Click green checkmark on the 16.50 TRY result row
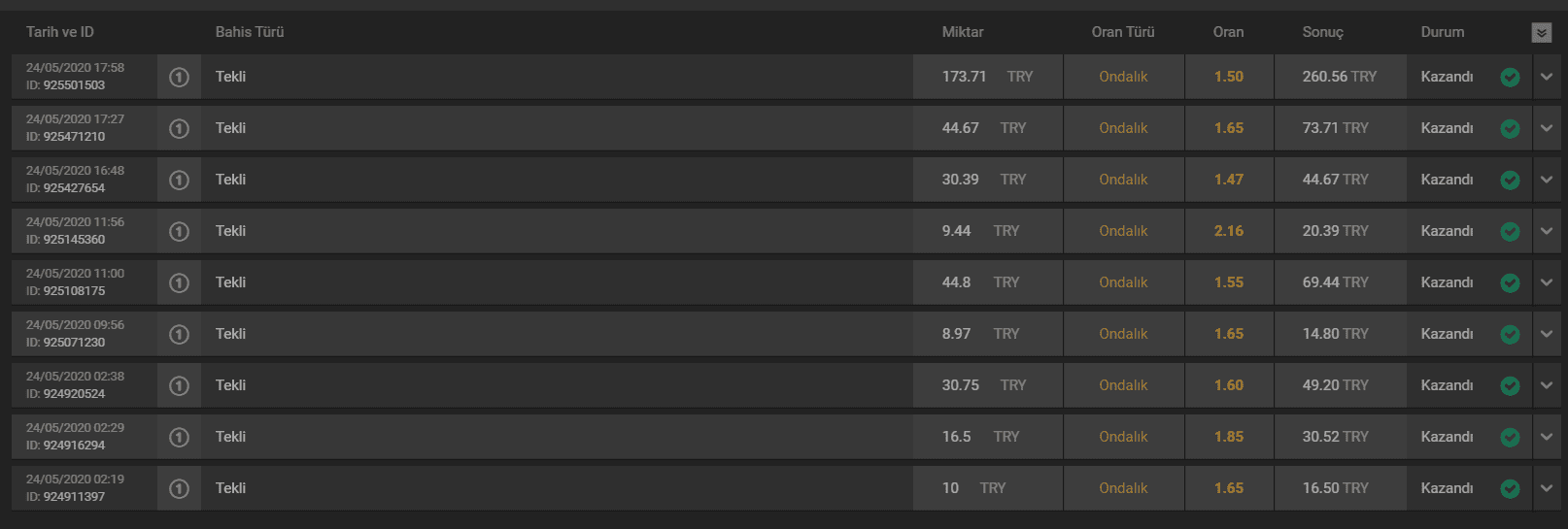This screenshot has width=1568, height=529. point(1510,489)
